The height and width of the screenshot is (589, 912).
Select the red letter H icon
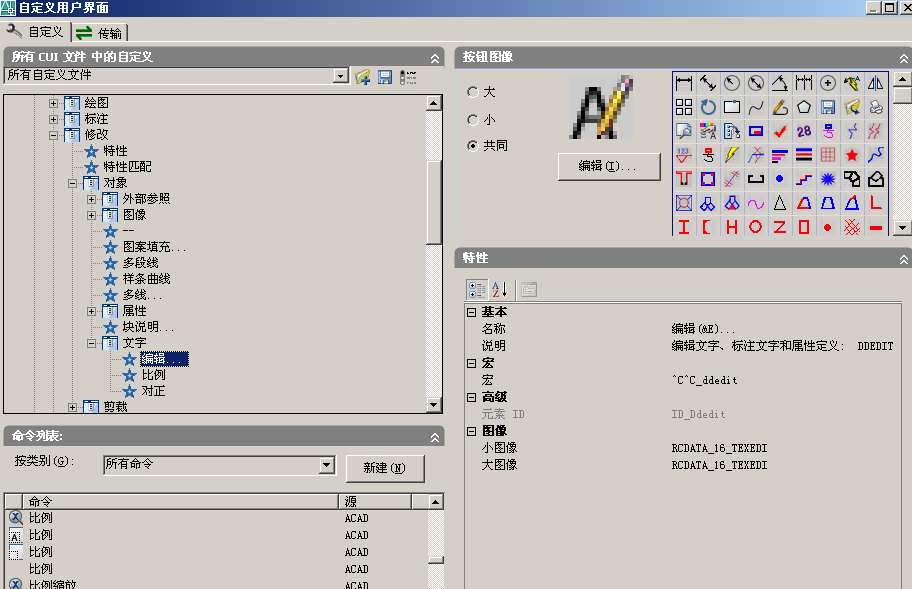click(x=732, y=227)
